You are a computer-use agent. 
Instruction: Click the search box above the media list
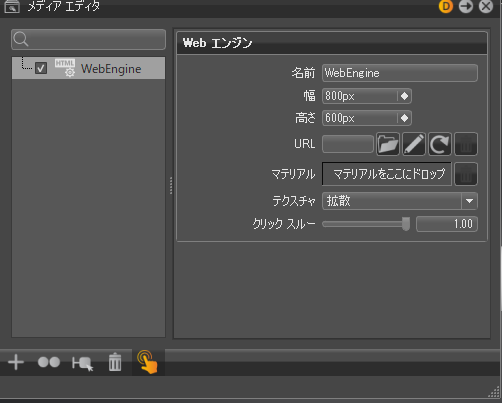[x=88, y=39]
